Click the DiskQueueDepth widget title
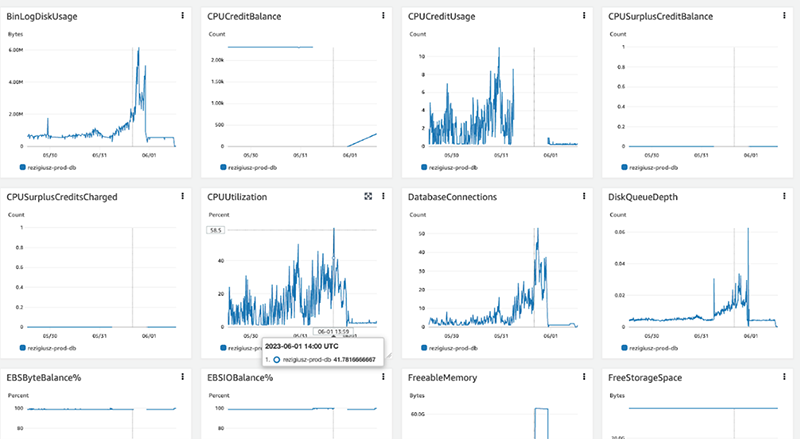Image resolution: width=800 pixels, height=439 pixels. pyautogui.click(x=643, y=197)
